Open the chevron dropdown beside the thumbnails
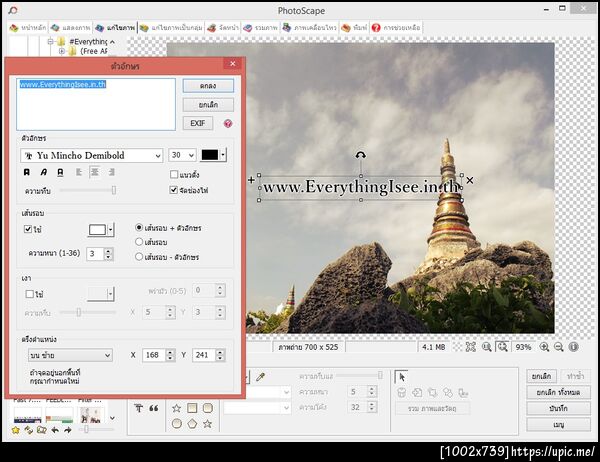The height and width of the screenshot is (462, 600). (x=112, y=418)
